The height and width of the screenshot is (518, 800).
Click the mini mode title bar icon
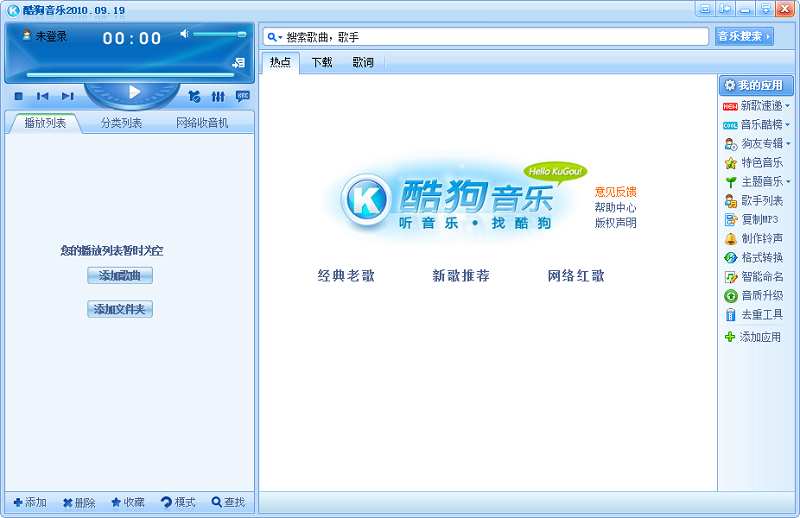pos(705,9)
